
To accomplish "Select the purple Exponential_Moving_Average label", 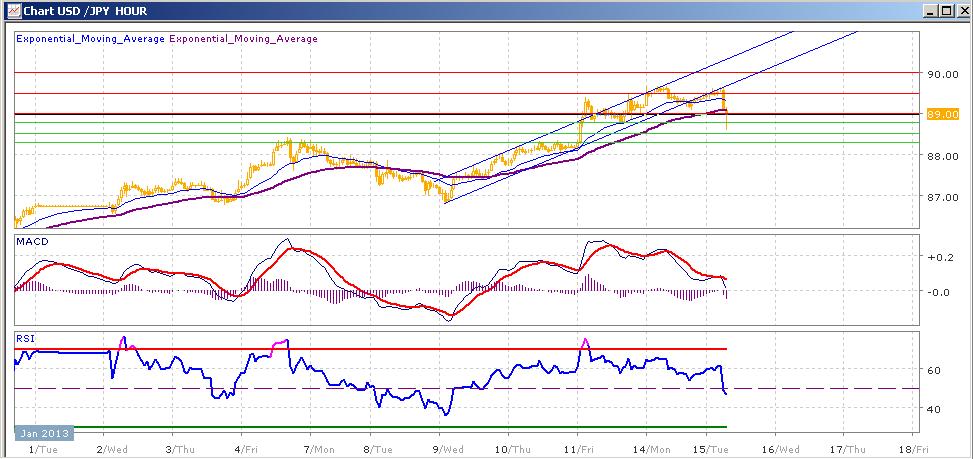I will [243, 38].
